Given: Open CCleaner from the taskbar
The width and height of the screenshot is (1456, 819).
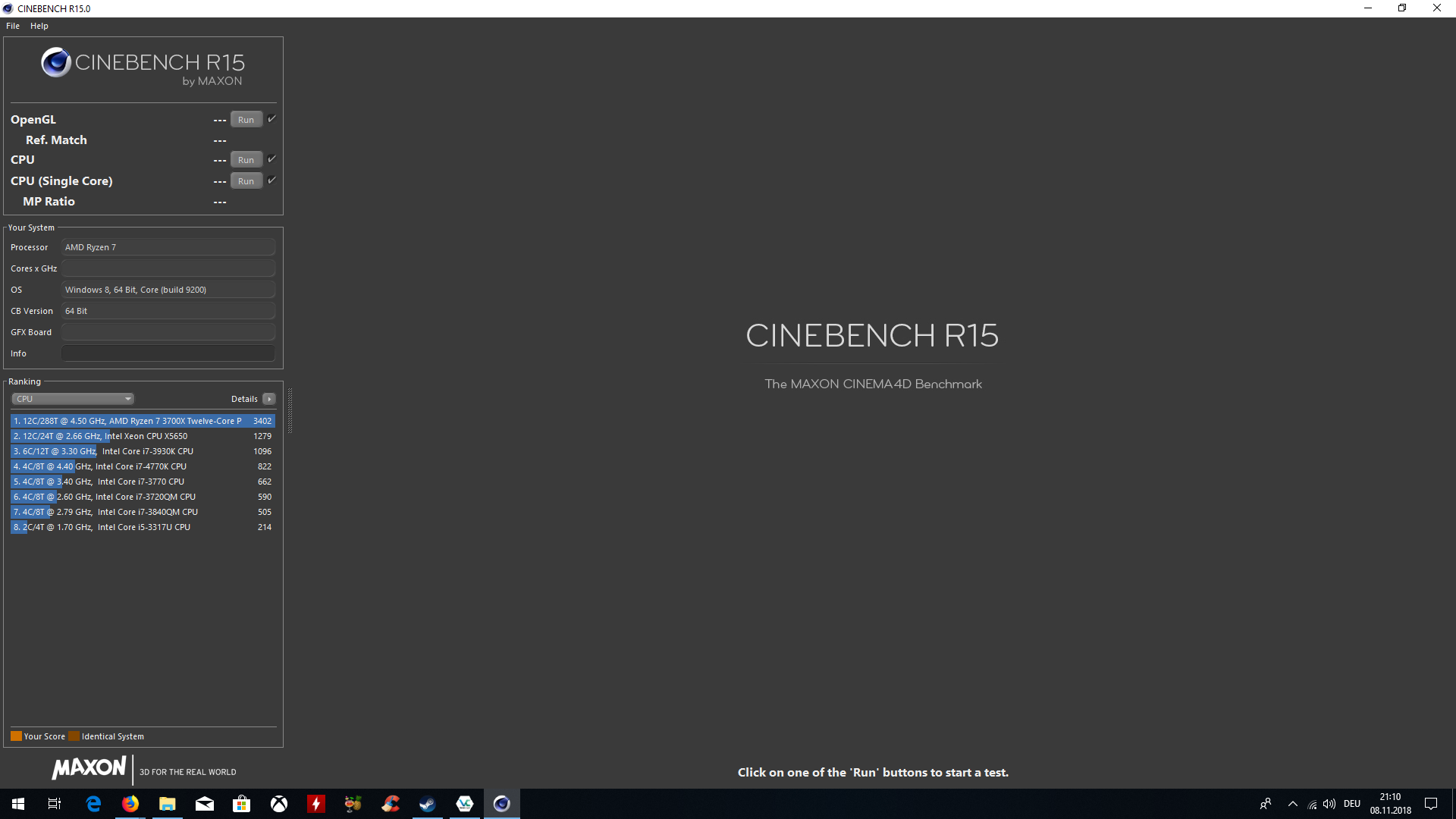Looking at the screenshot, I should 391,804.
